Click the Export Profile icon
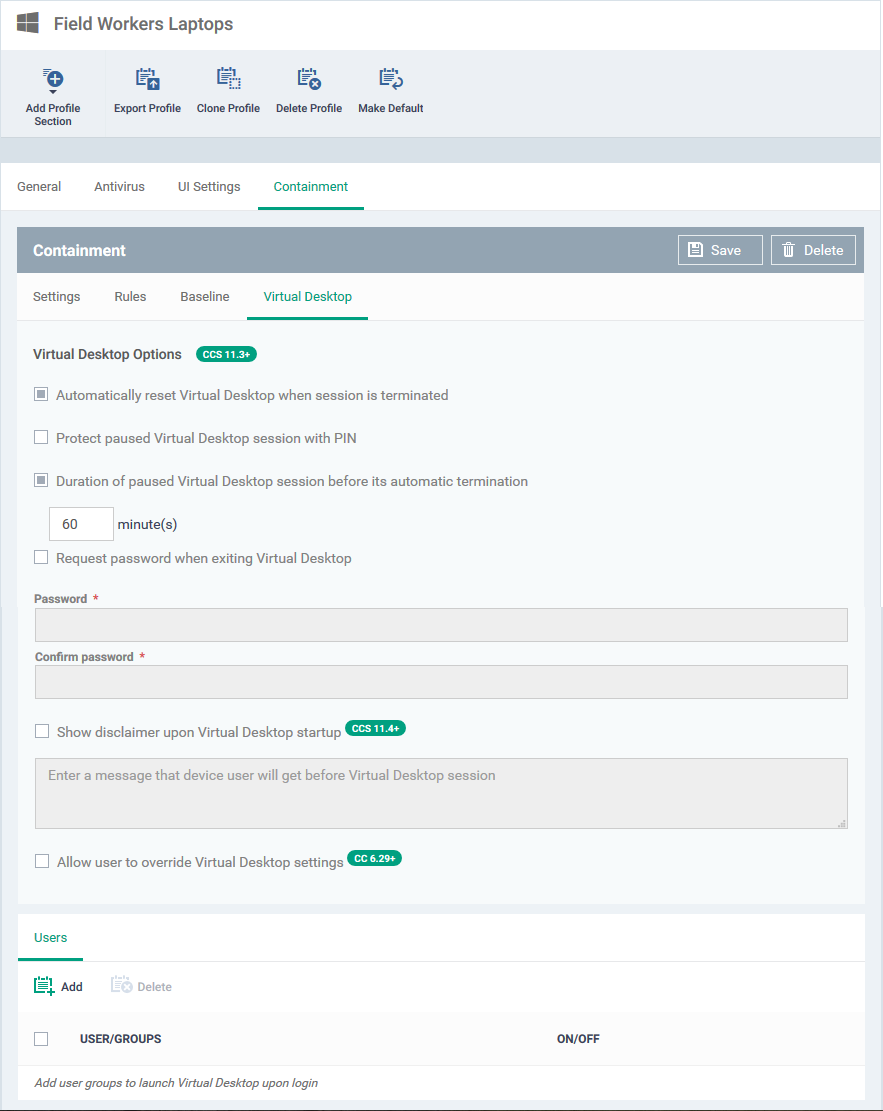This screenshot has height=1111, width=883. [147, 79]
